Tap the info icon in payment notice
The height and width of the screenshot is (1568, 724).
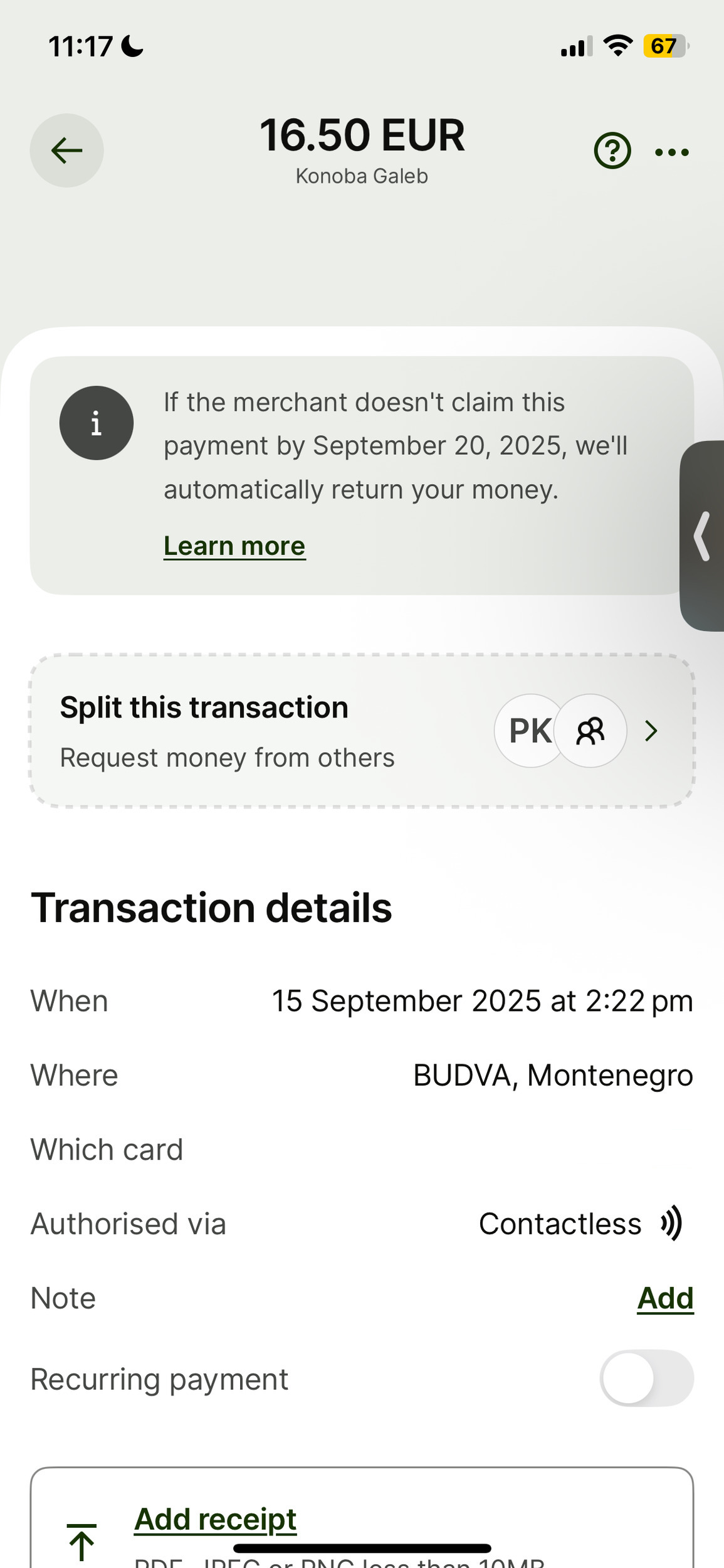coord(97,423)
